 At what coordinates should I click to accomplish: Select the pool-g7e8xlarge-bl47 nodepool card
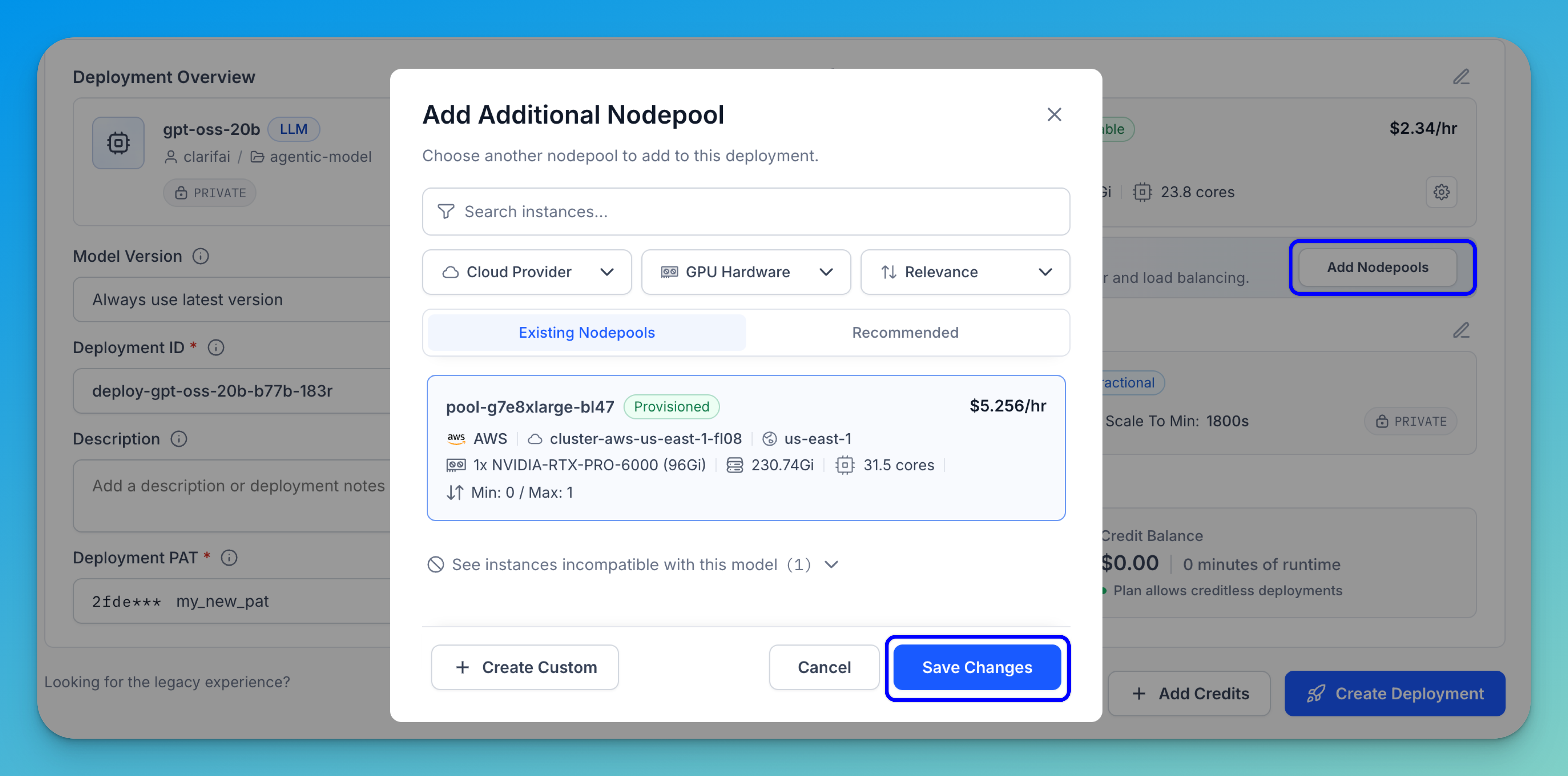(746, 448)
